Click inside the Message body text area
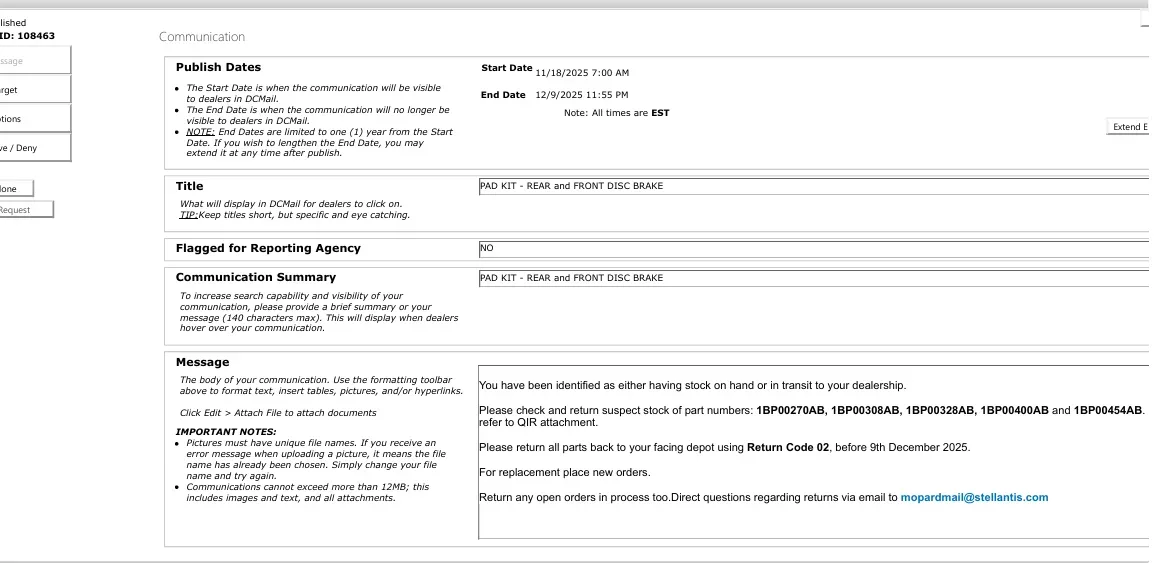 coord(814,452)
